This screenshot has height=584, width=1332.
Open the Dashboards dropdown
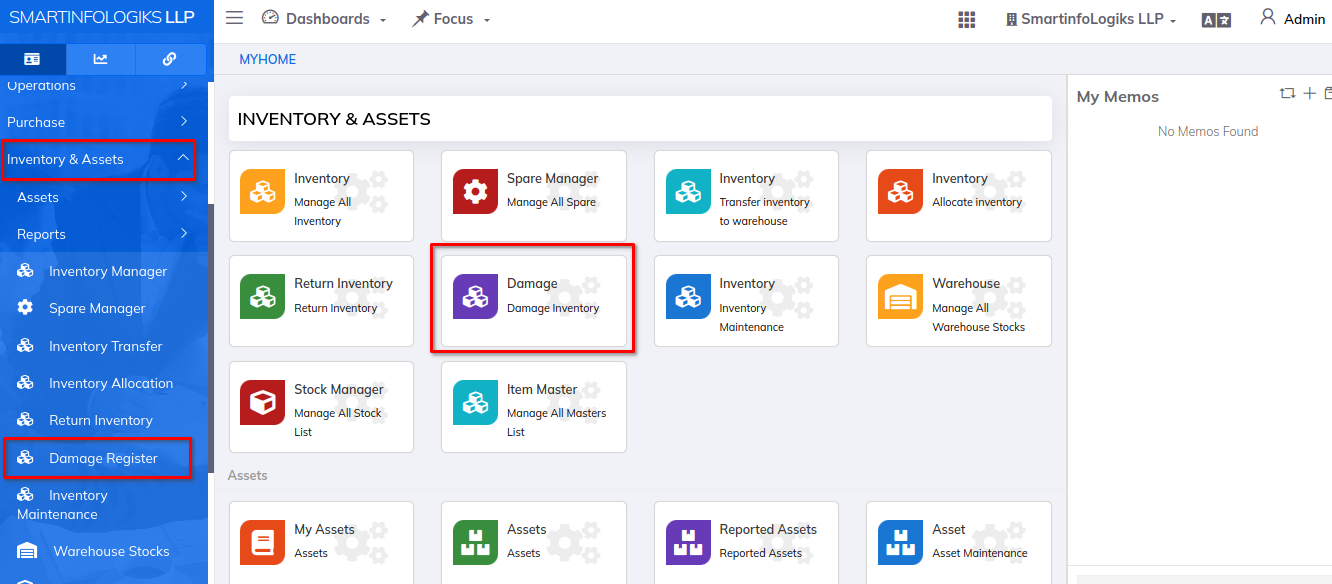324,19
